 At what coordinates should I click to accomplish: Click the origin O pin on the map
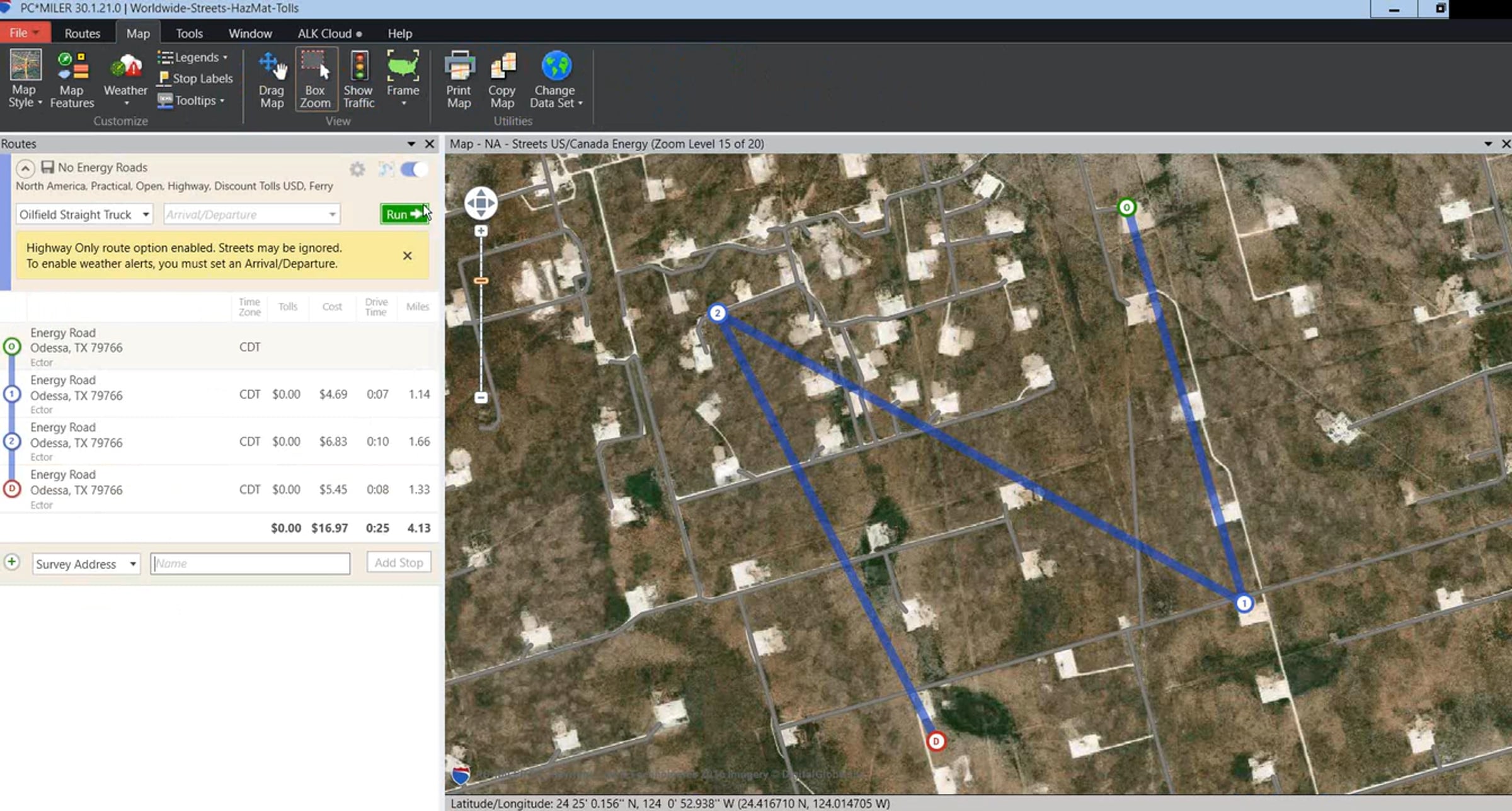1126,207
